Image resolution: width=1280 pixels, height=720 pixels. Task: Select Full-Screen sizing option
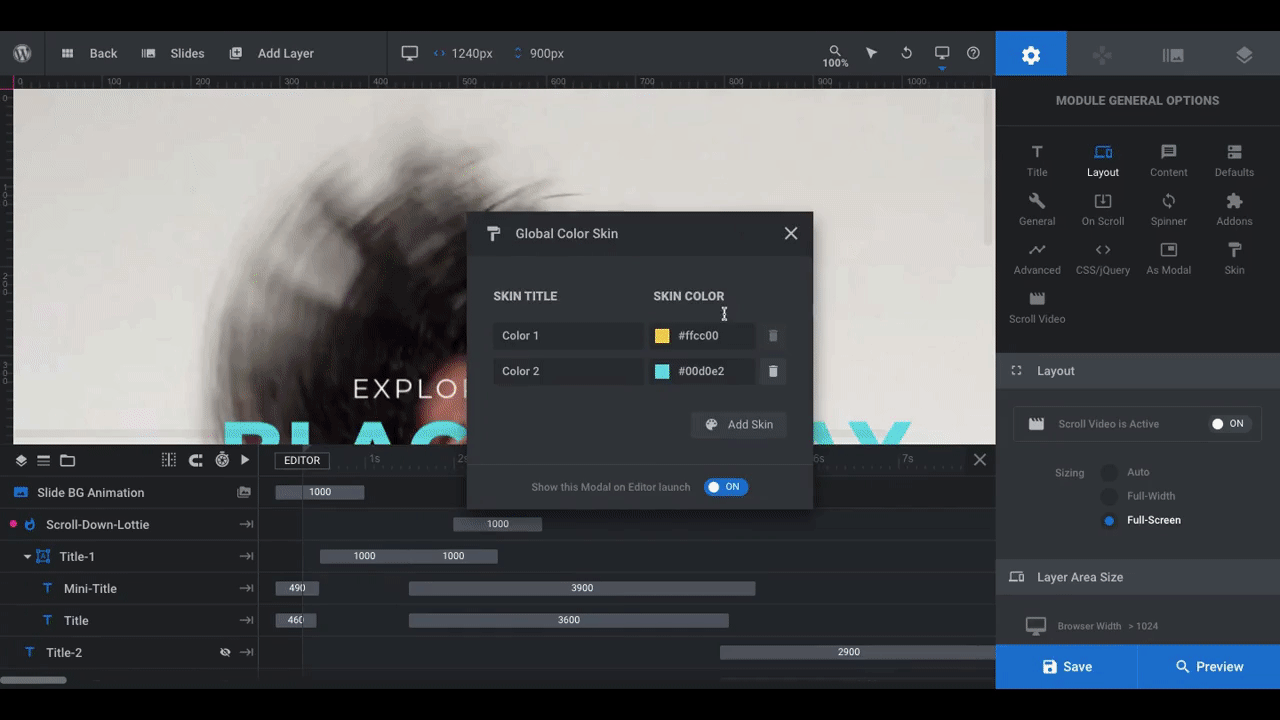pos(1109,520)
